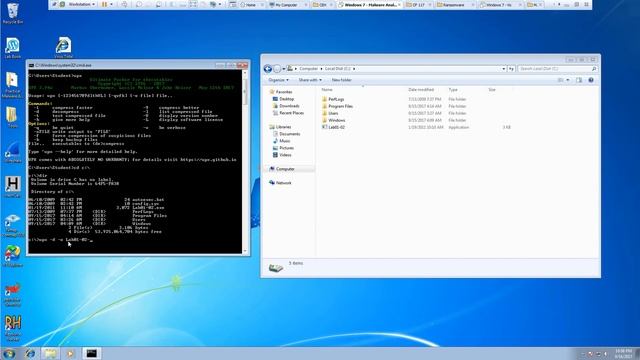The height and width of the screenshot is (360, 640).
Task: Open Internet Explorer from the taskbar
Action: point(30,353)
